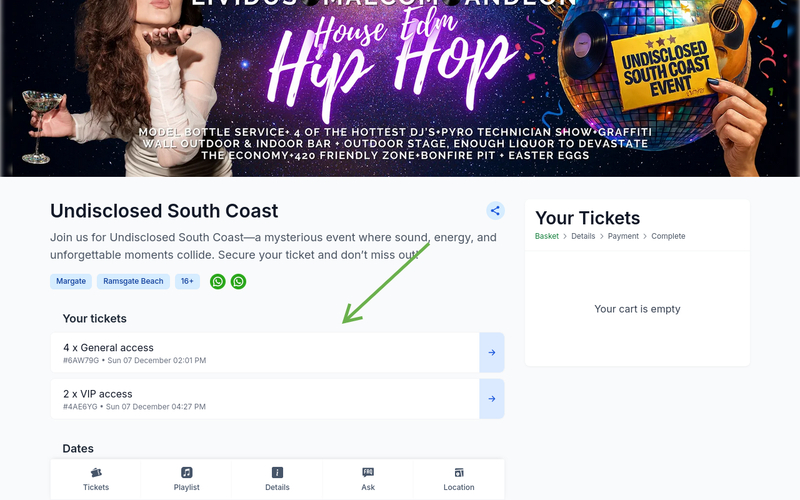800x500 pixels.
Task: Select the Margate tag
Action: (71, 282)
